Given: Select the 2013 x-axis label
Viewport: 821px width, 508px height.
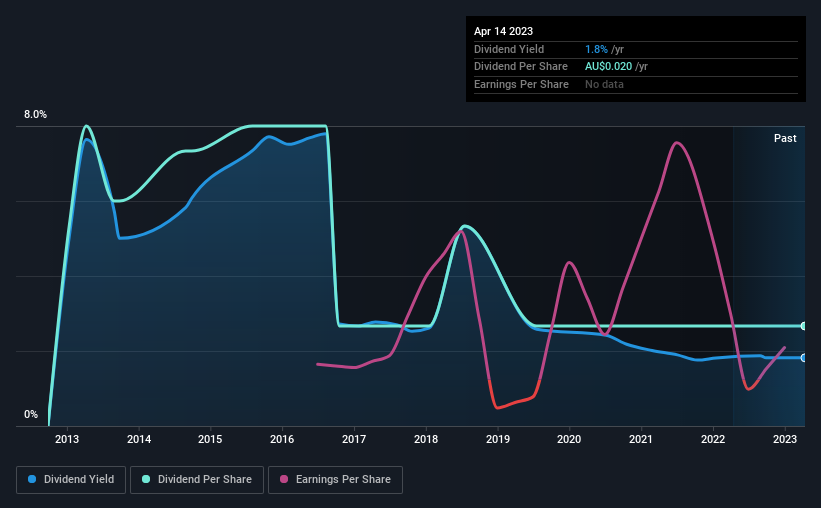Looking at the screenshot, I should point(67,439).
